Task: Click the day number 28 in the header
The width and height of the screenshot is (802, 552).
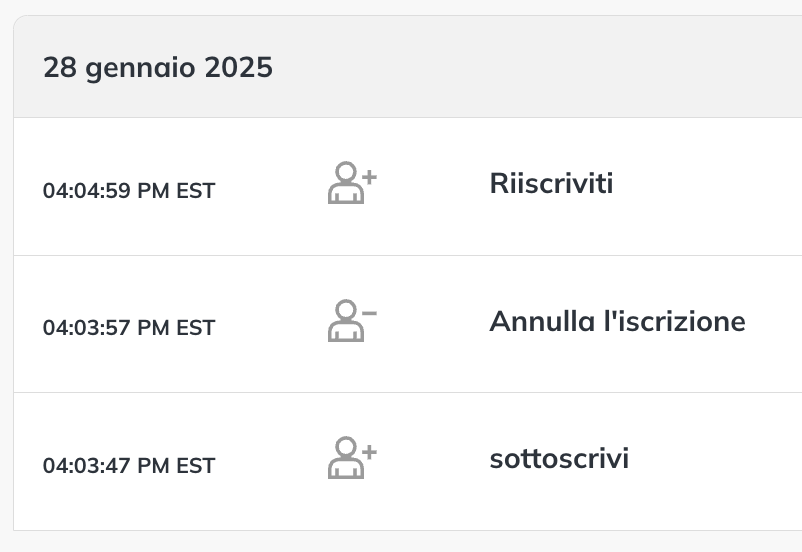Action: pos(60,67)
